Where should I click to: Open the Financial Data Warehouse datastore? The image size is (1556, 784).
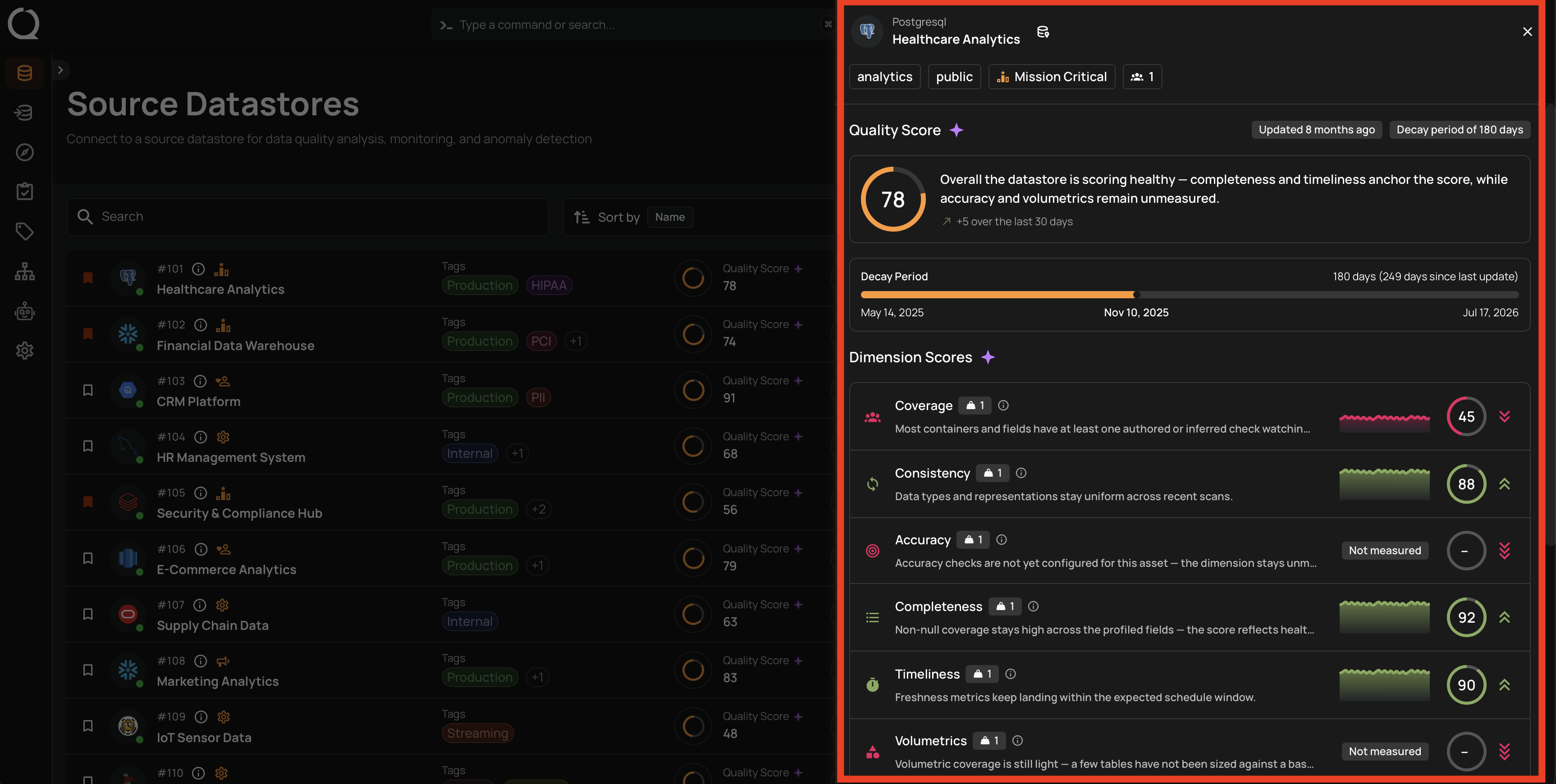pos(236,346)
